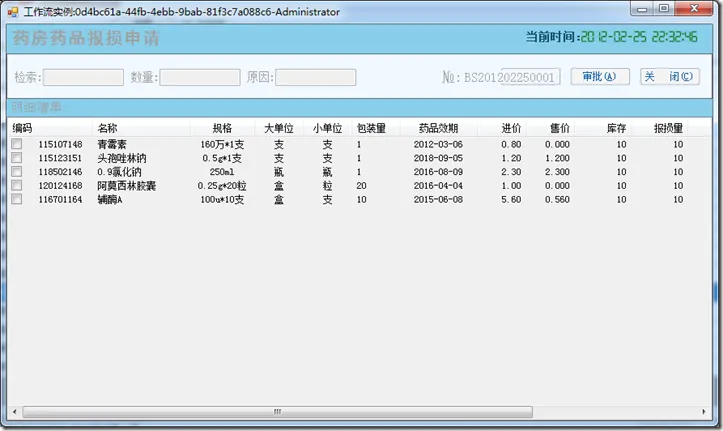Image resolution: width=723 pixels, height=431 pixels.
Task: Sort by the 规格 column header
Action: point(222,128)
